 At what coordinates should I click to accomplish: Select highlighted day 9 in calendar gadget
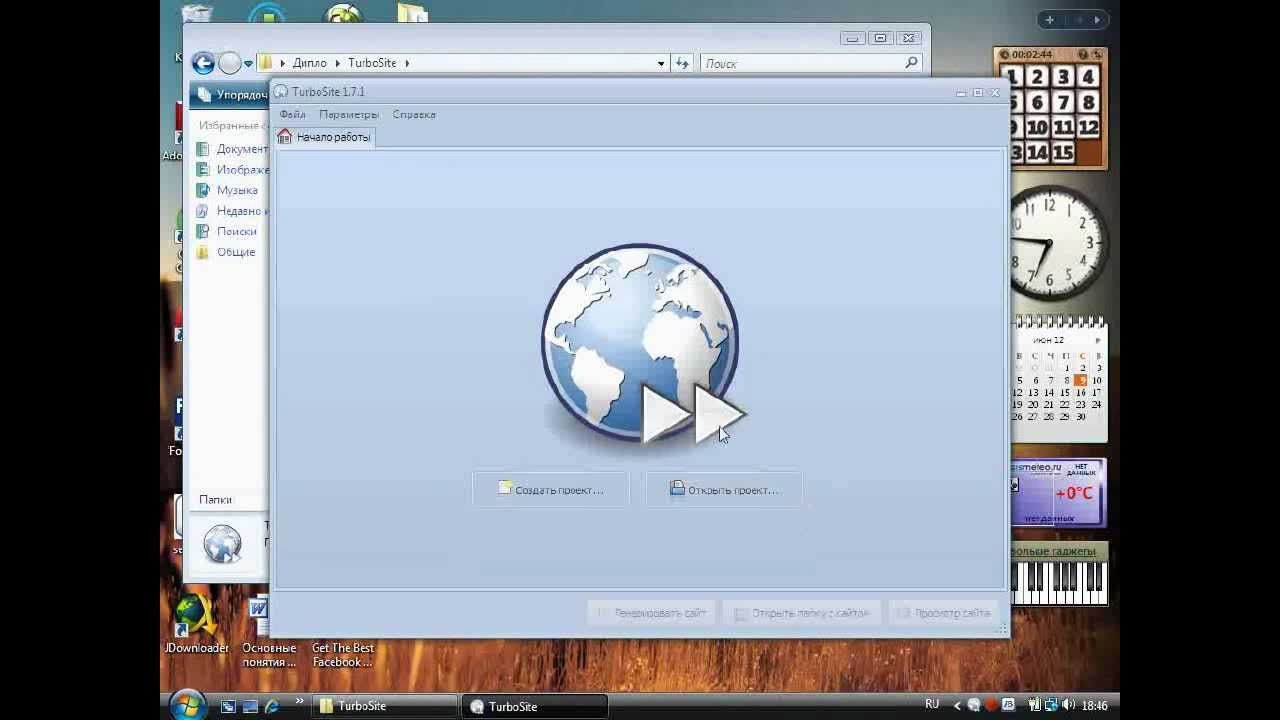coord(1081,380)
